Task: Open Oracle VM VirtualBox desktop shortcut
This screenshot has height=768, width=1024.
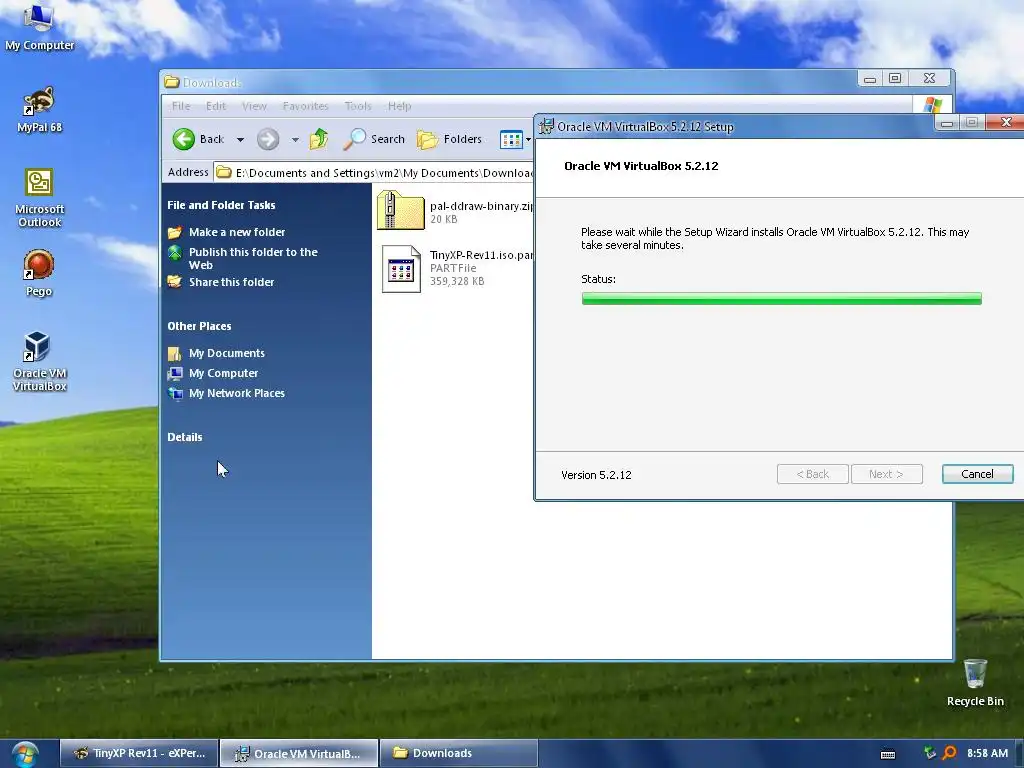Action: tap(39, 361)
